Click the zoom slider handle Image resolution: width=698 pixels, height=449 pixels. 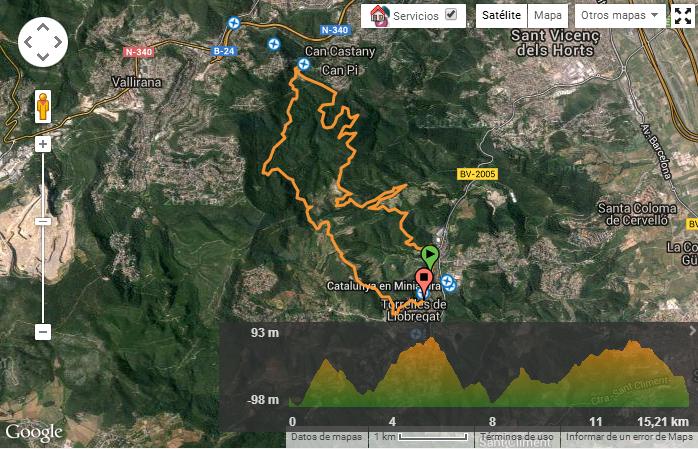(x=43, y=221)
